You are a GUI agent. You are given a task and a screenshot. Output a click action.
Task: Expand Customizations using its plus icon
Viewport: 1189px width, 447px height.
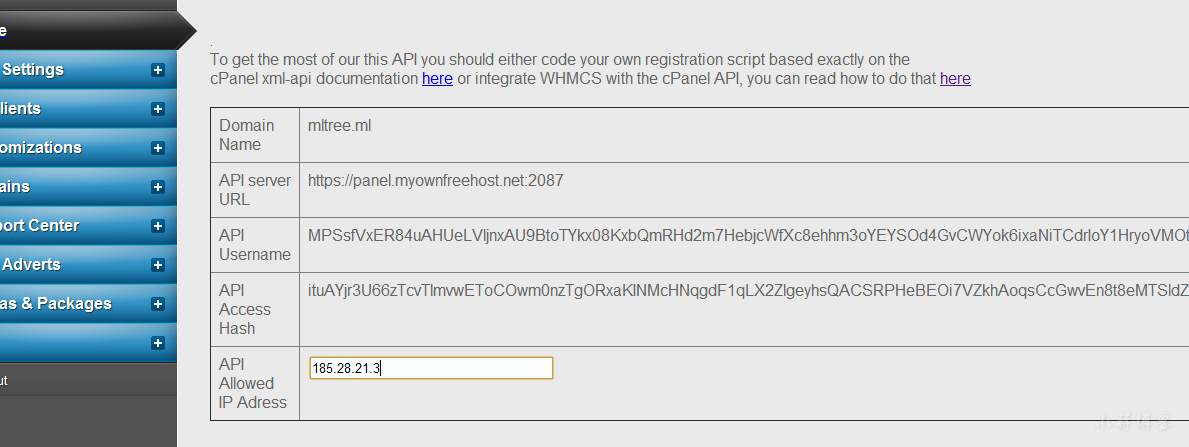tap(158, 148)
